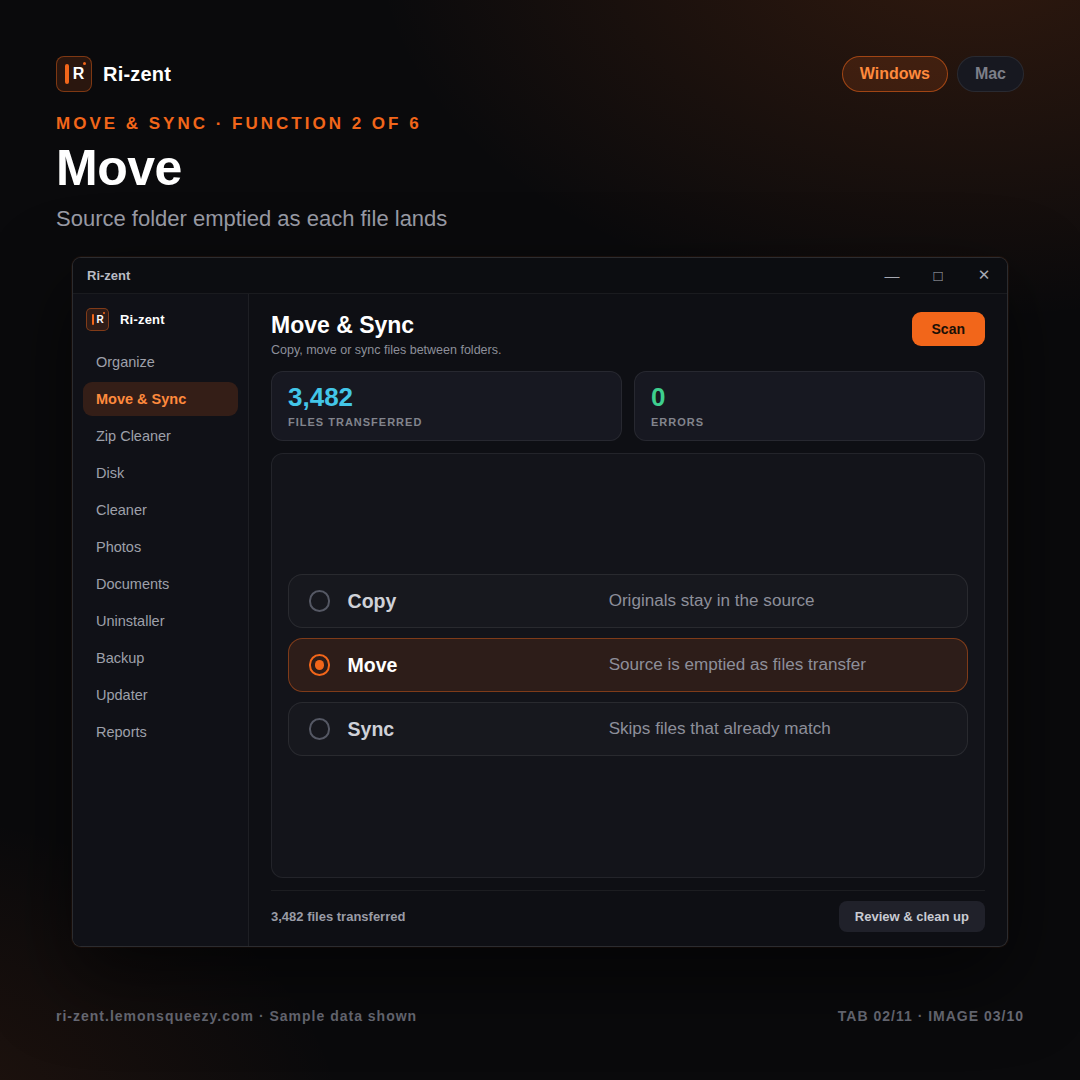1080x1080 pixels.
Task: Click 'Copy, move or sync files between folders.'
Action: 386,350
